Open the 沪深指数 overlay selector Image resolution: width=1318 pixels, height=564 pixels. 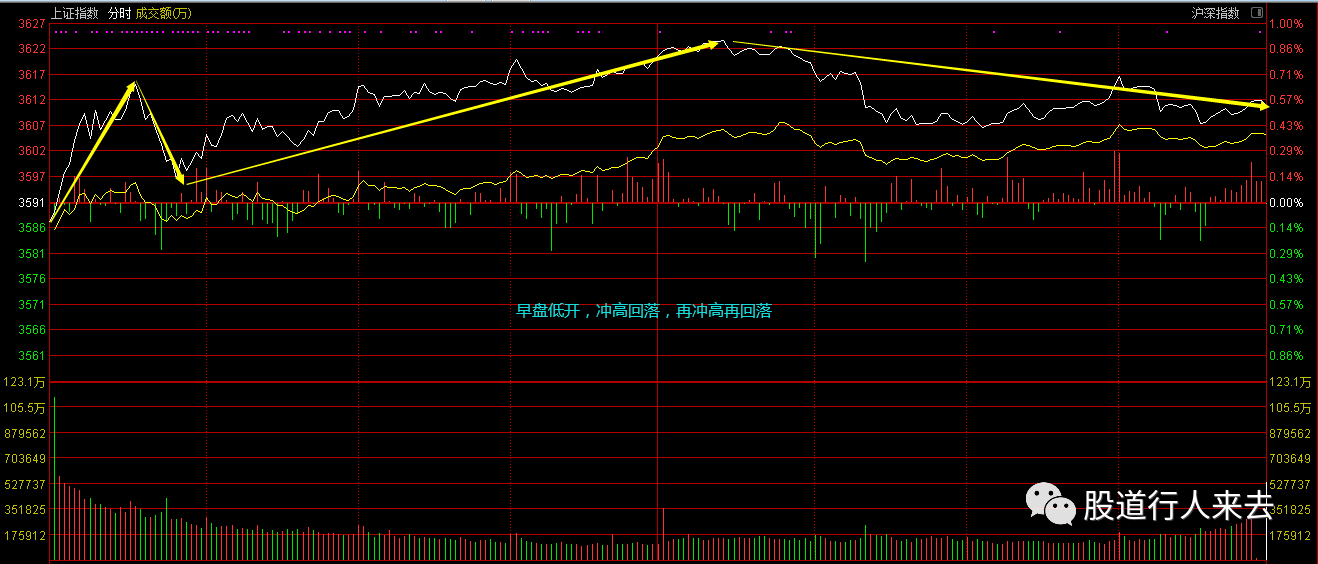tap(1215, 13)
